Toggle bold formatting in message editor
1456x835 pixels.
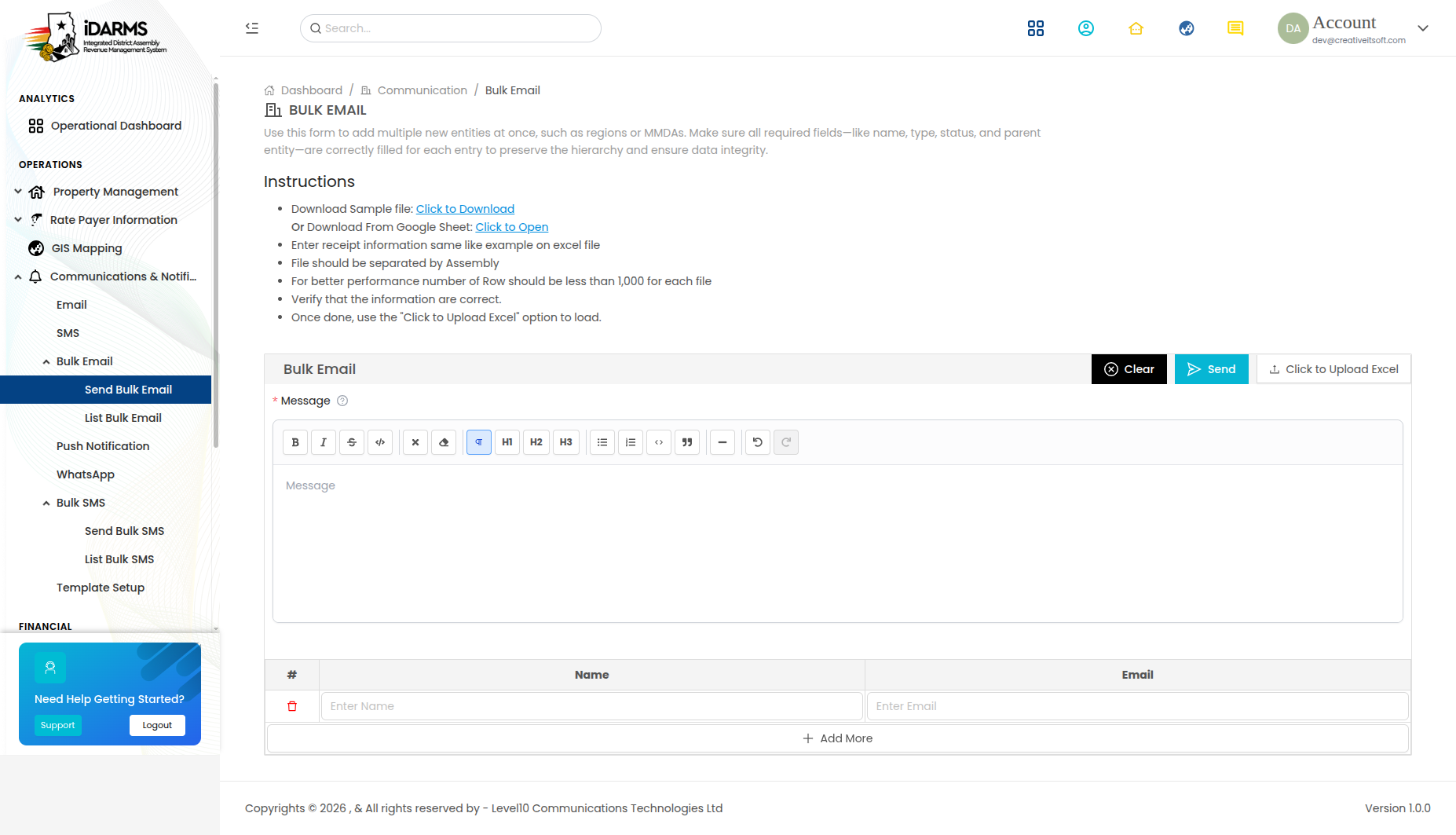295,442
